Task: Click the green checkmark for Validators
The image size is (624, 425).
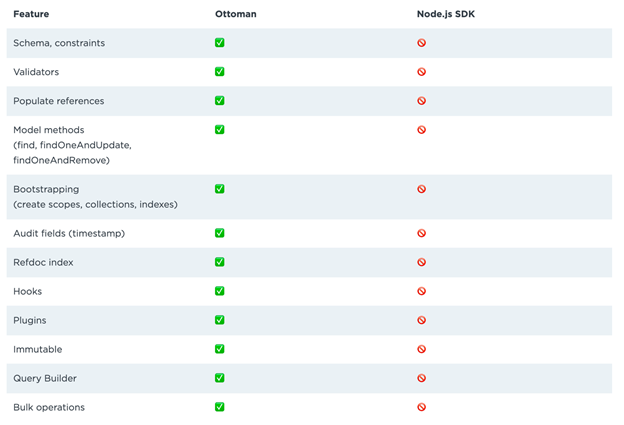Action: point(220,72)
